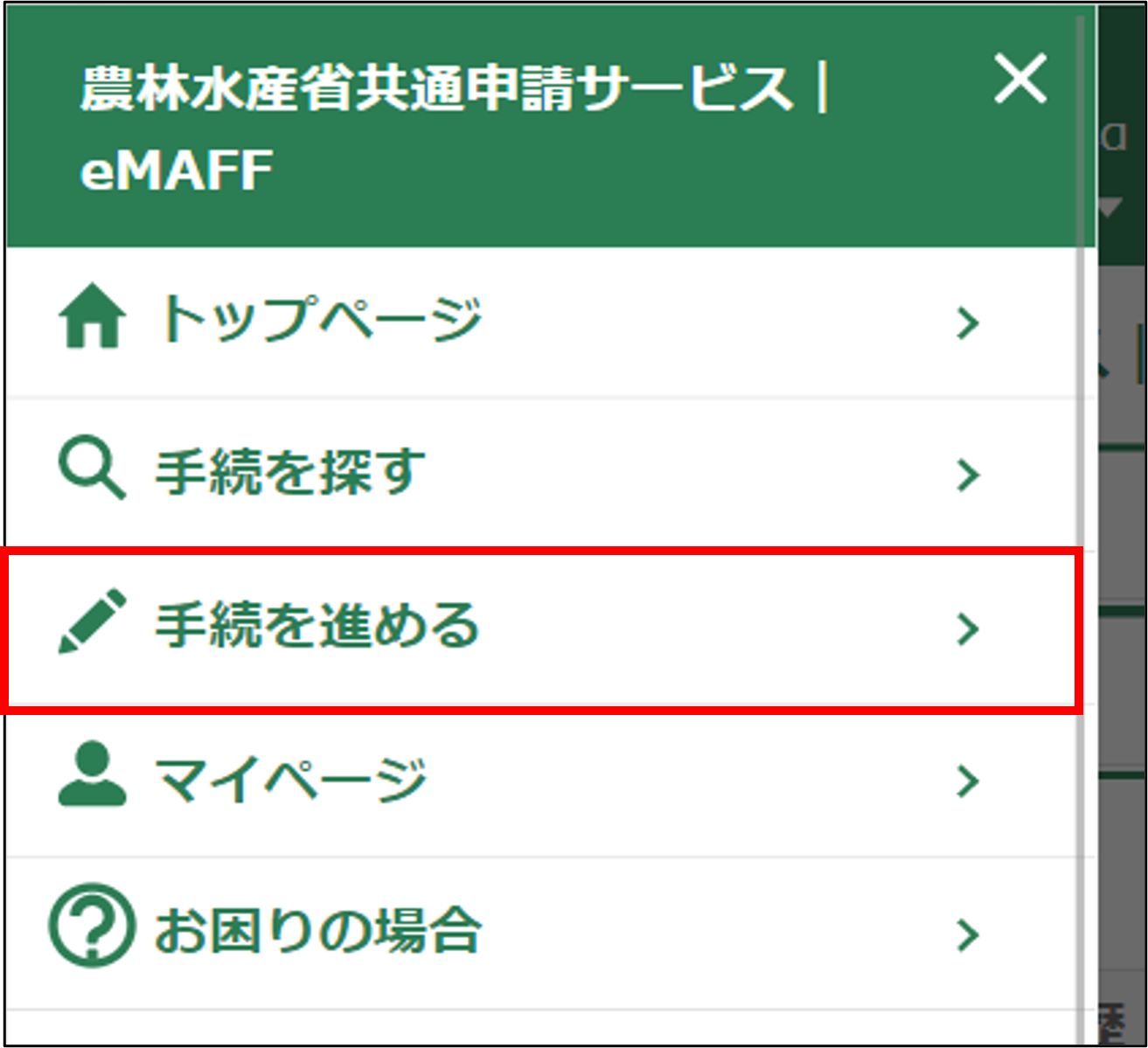Open トップページ menu item

pos(320,319)
